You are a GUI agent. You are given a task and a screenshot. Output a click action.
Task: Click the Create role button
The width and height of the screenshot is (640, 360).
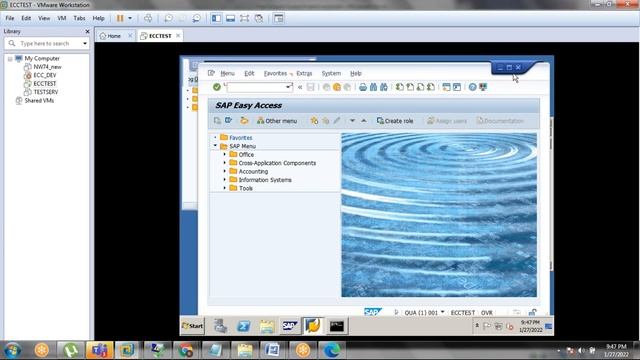(x=395, y=121)
